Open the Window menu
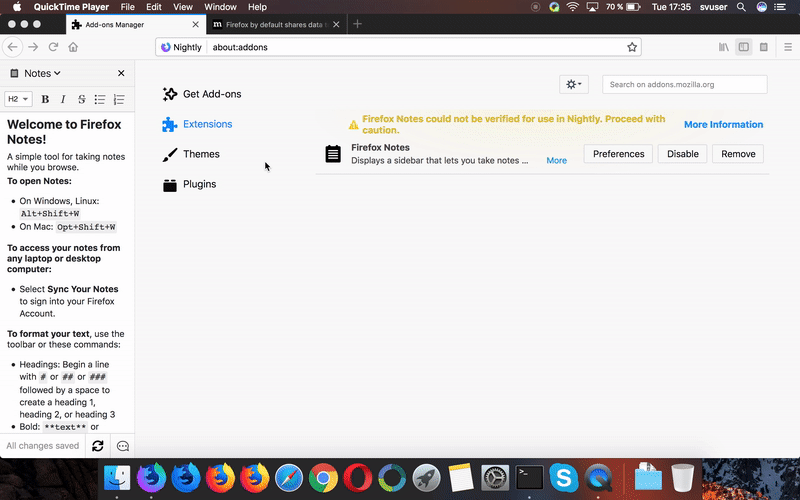800x500 pixels. (x=220, y=7)
